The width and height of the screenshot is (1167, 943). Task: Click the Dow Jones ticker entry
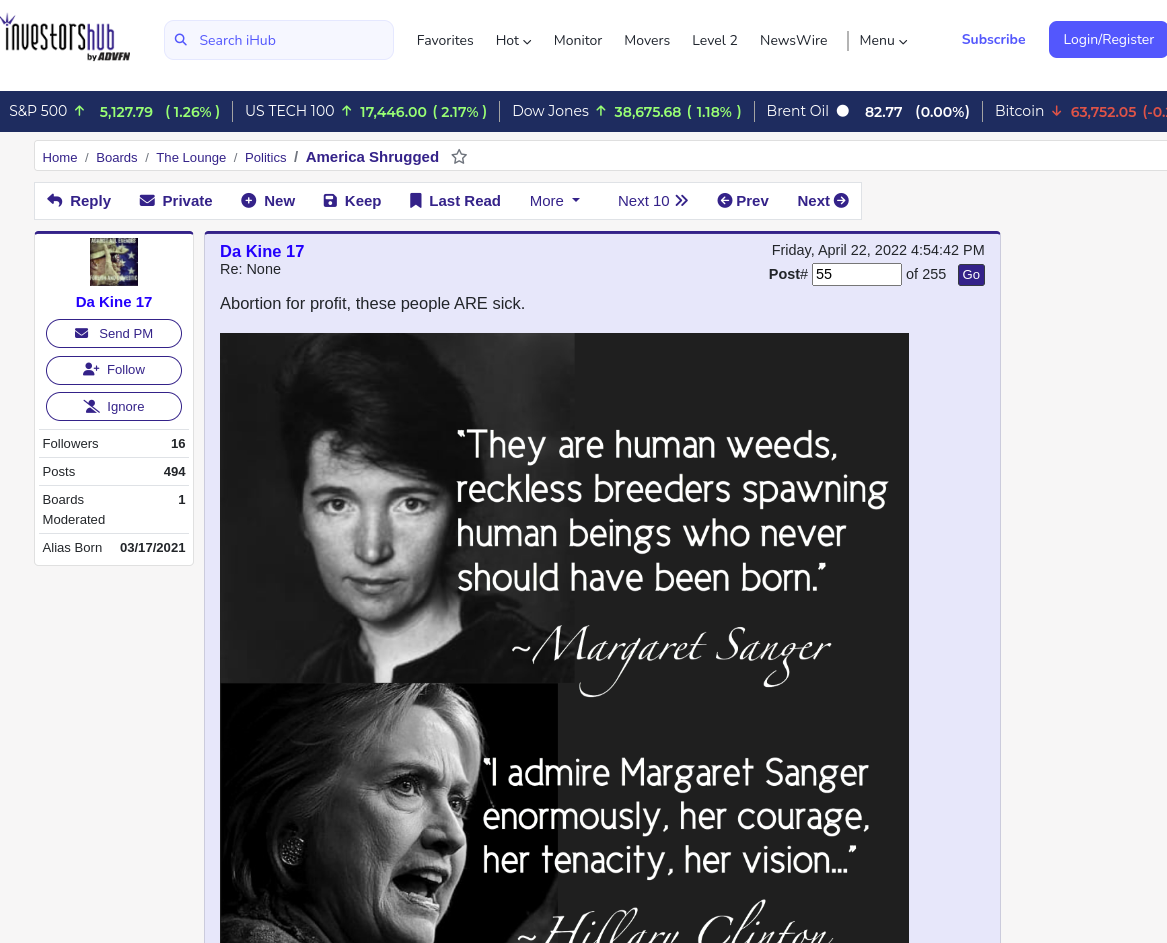[627, 112]
